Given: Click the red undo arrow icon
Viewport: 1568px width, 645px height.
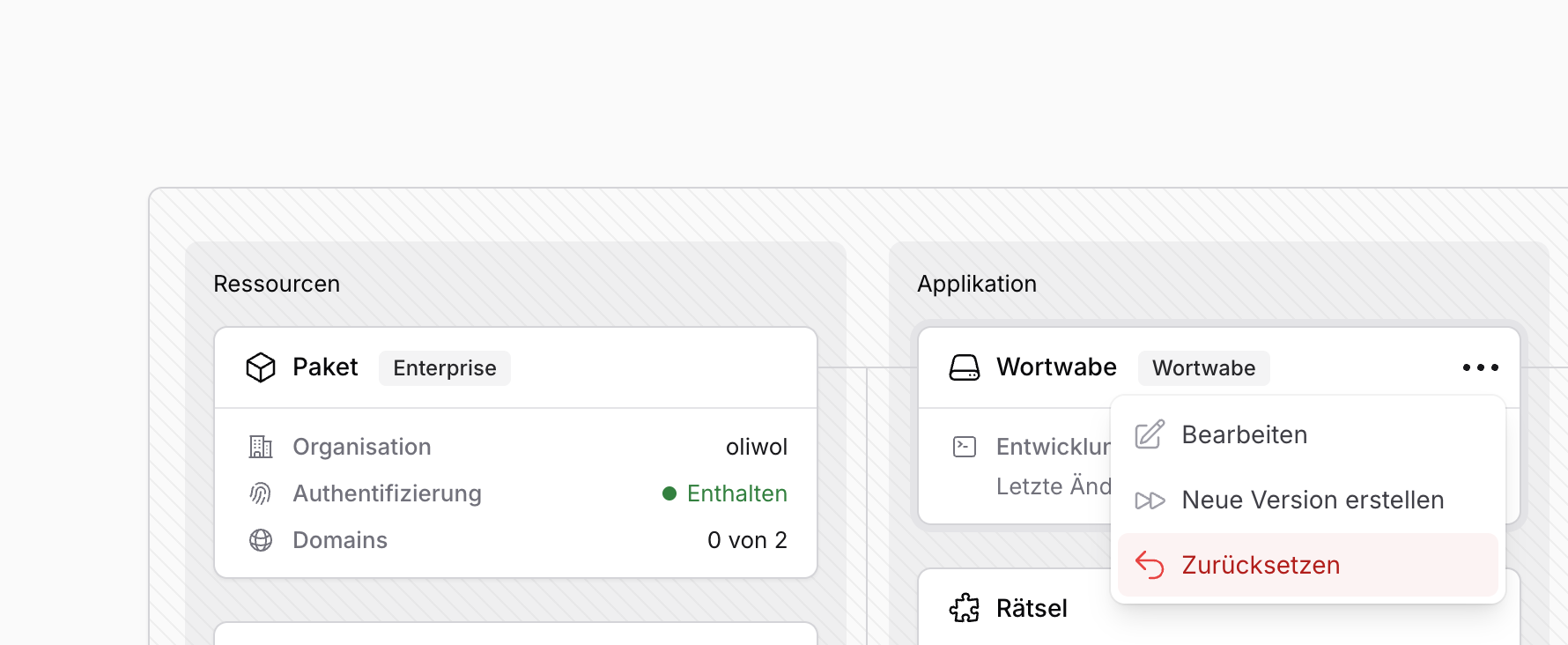Looking at the screenshot, I should click(1150, 565).
